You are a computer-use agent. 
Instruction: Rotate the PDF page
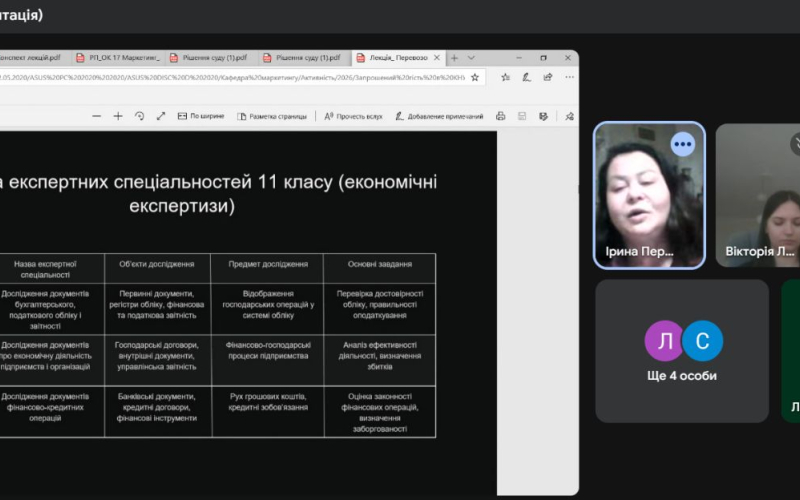[x=139, y=116]
